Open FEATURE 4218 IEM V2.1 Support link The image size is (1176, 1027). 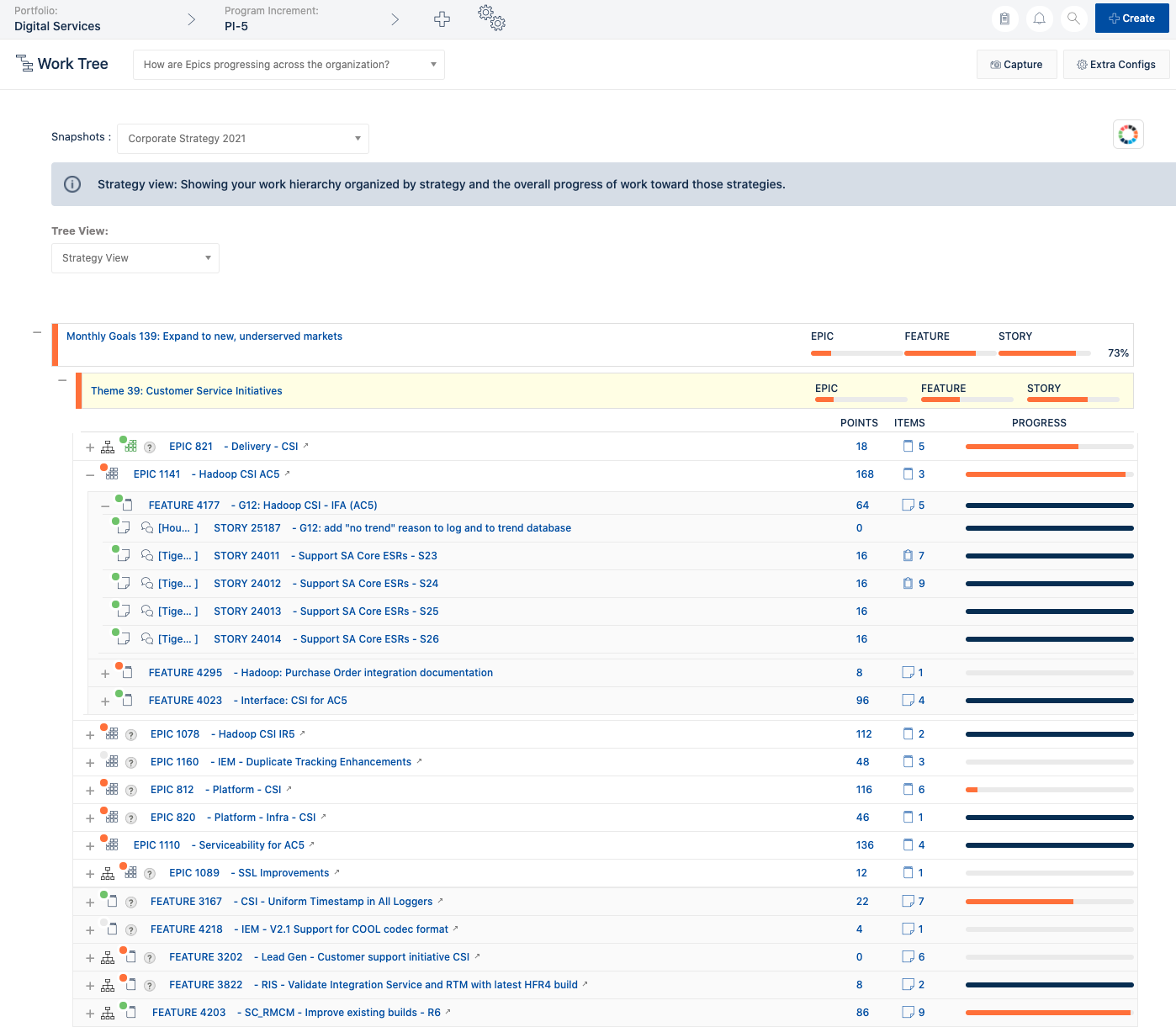[x=299, y=929]
